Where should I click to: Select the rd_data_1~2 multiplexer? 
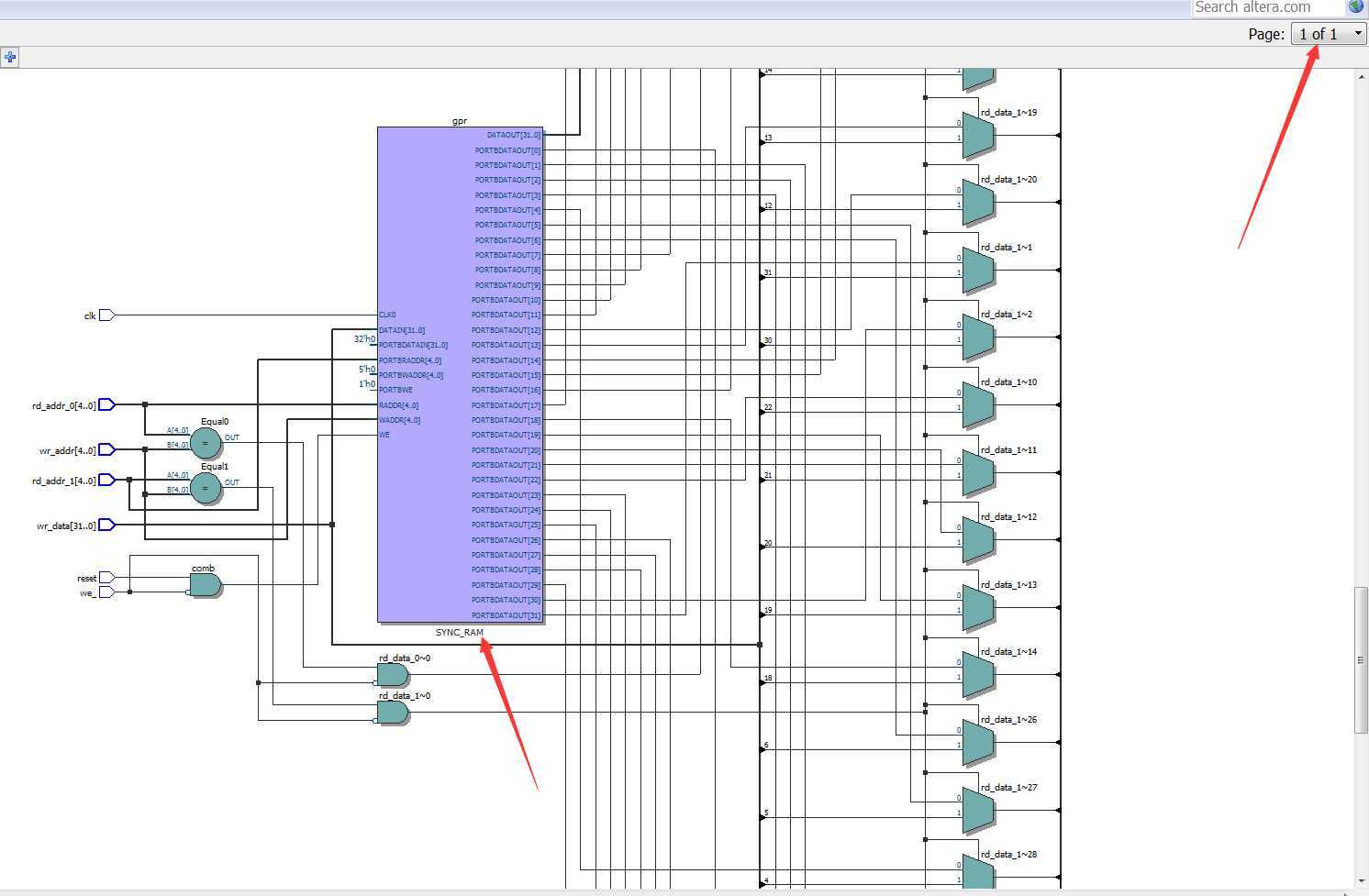coord(978,337)
